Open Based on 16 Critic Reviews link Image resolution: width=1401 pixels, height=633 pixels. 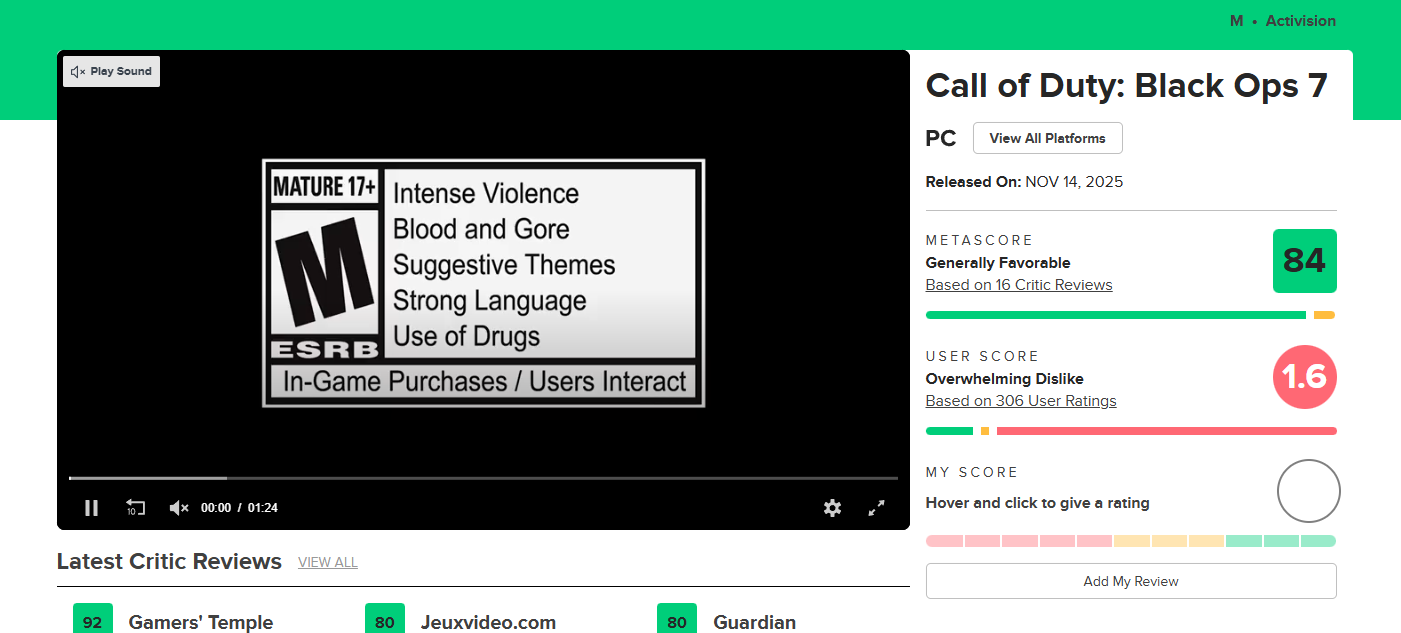point(1019,285)
